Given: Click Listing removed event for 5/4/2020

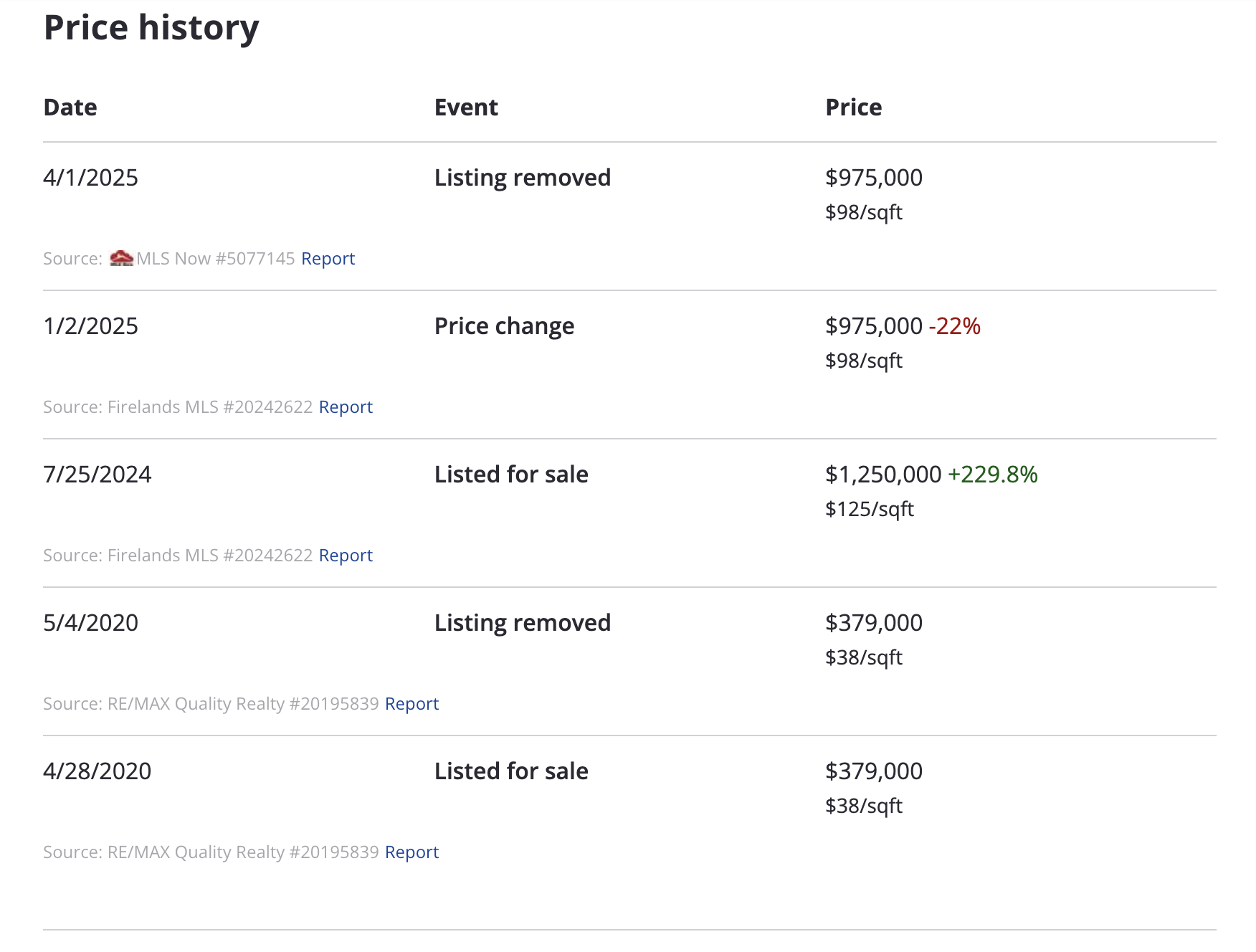Looking at the screenshot, I should click(523, 623).
